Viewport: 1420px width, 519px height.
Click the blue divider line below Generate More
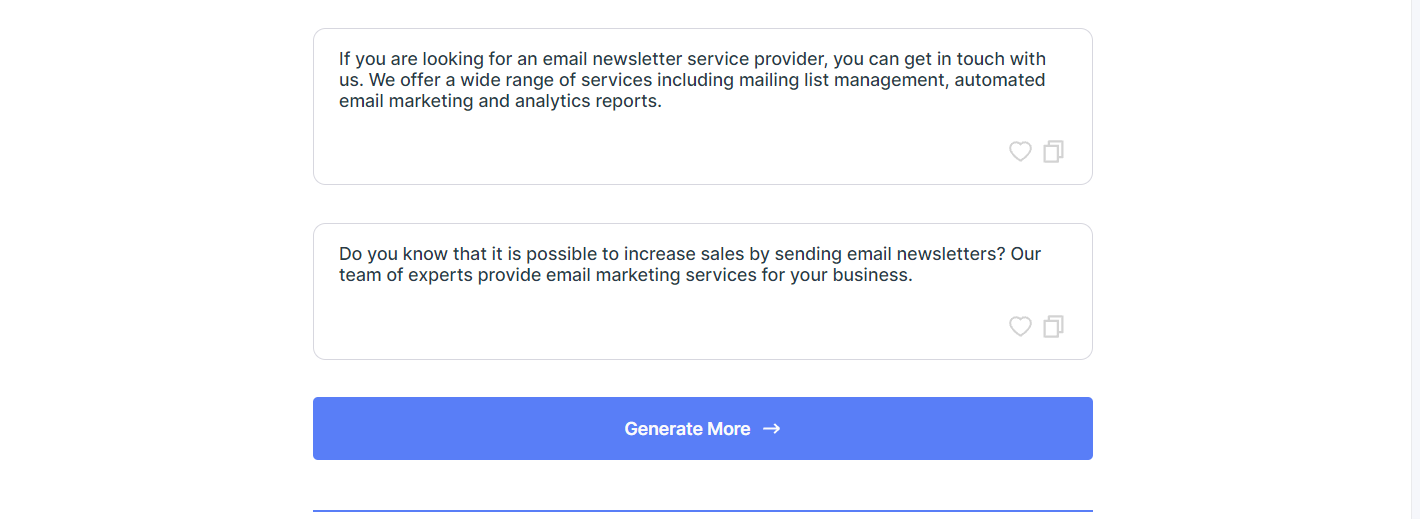point(702,511)
